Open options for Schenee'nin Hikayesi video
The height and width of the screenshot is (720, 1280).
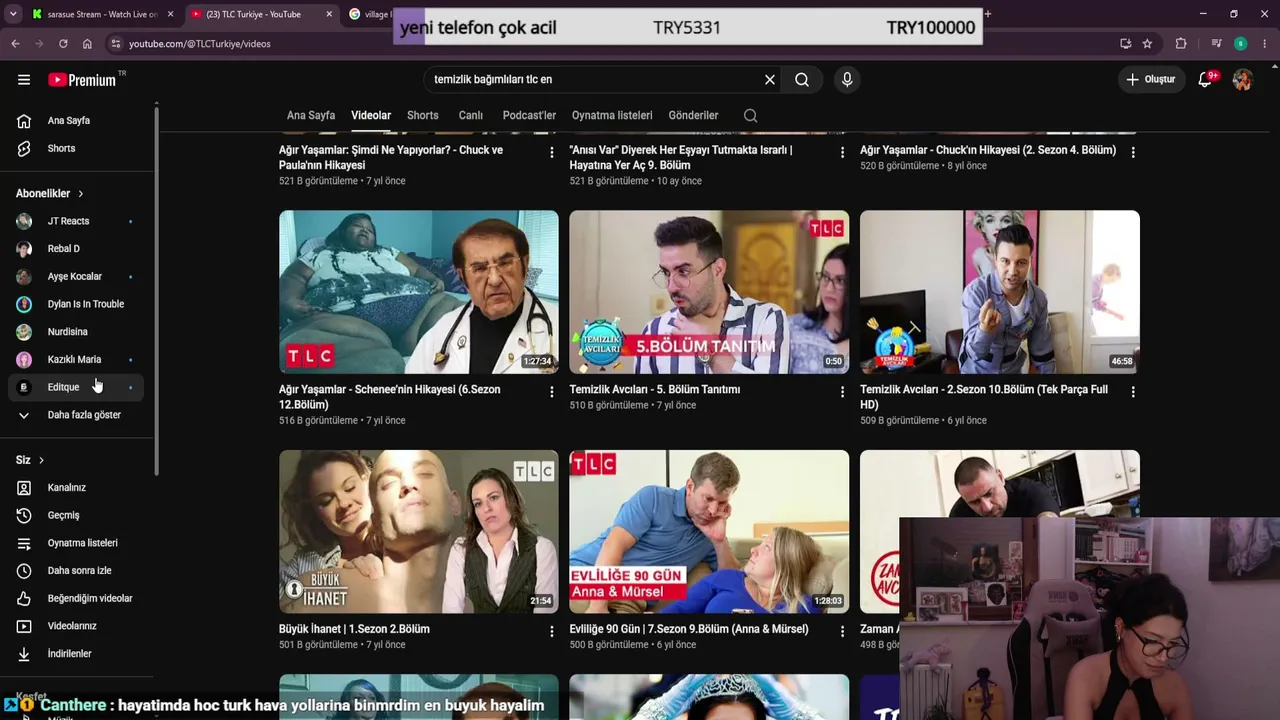click(x=551, y=392)
